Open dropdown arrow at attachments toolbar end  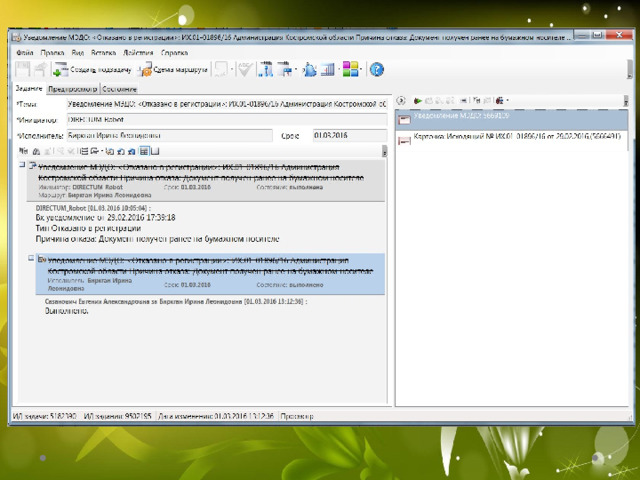509,101
